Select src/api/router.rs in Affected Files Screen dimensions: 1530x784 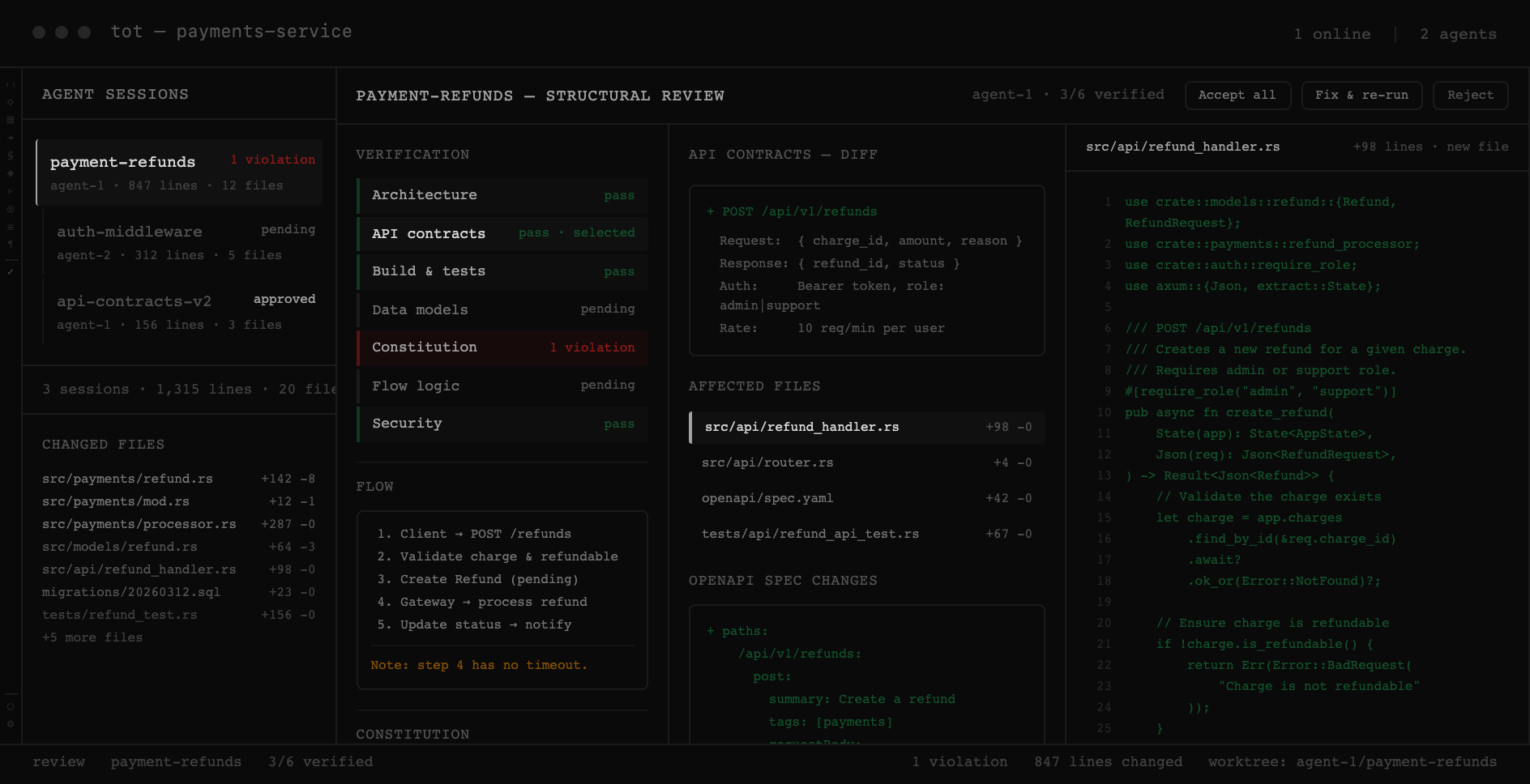click(867, 462)
